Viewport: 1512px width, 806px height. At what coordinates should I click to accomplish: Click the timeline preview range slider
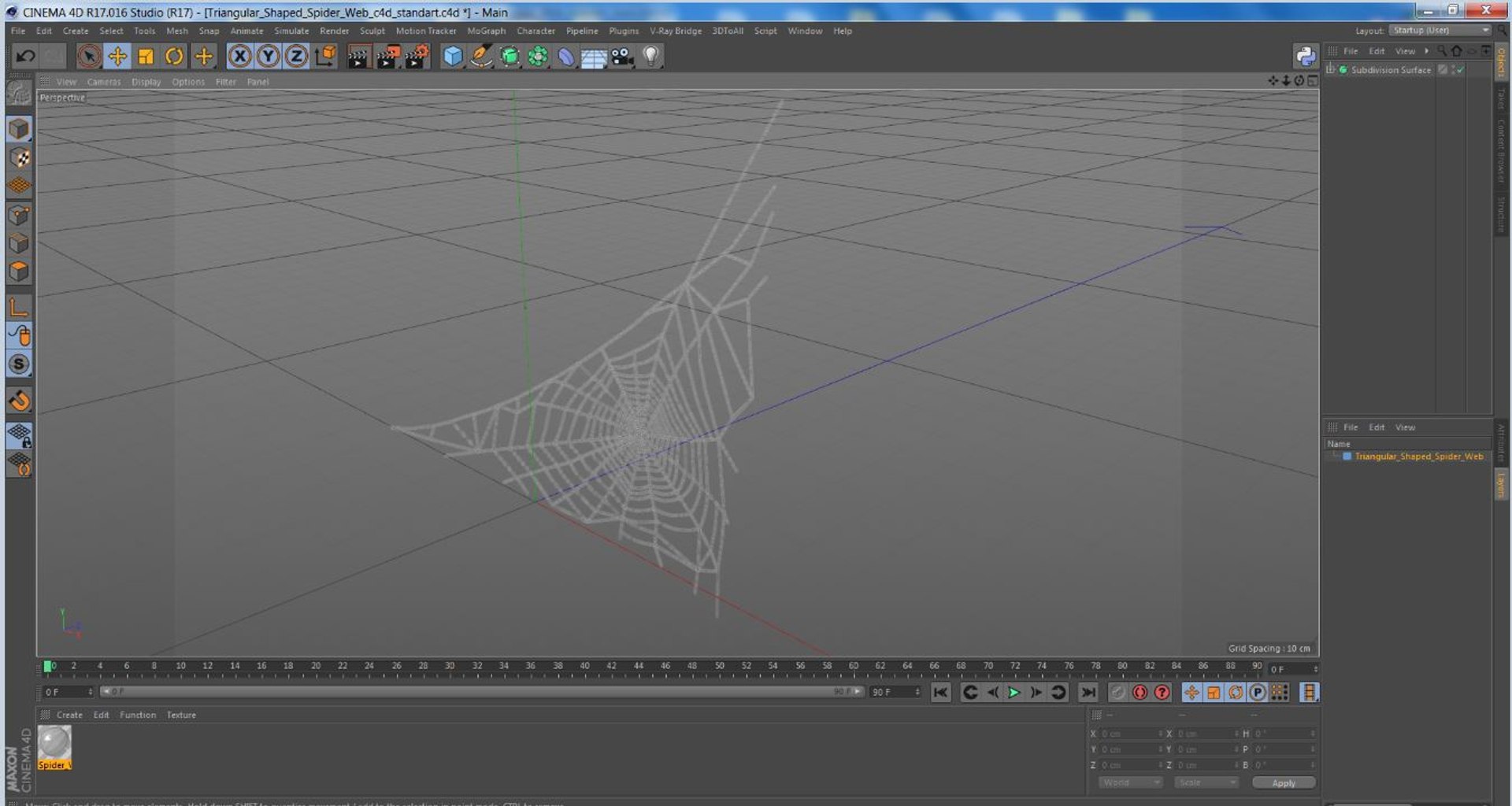pos(482,692)
